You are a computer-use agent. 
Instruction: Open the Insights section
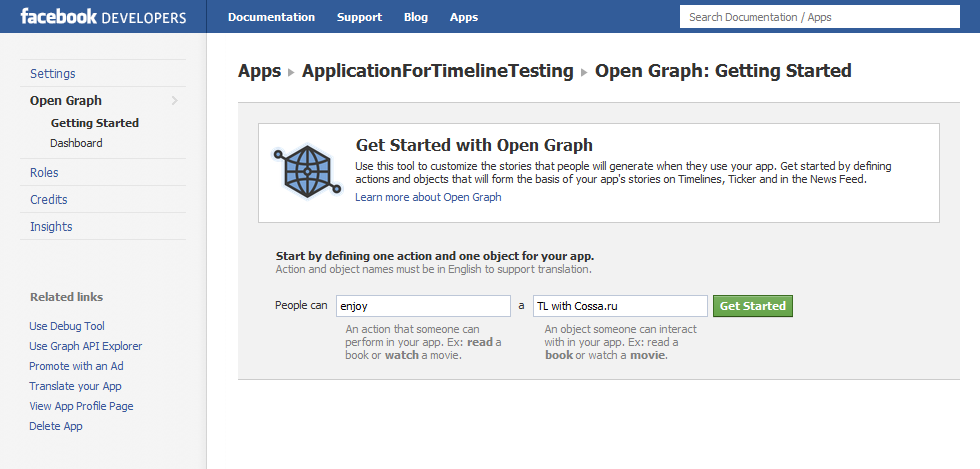click(51, 226)
